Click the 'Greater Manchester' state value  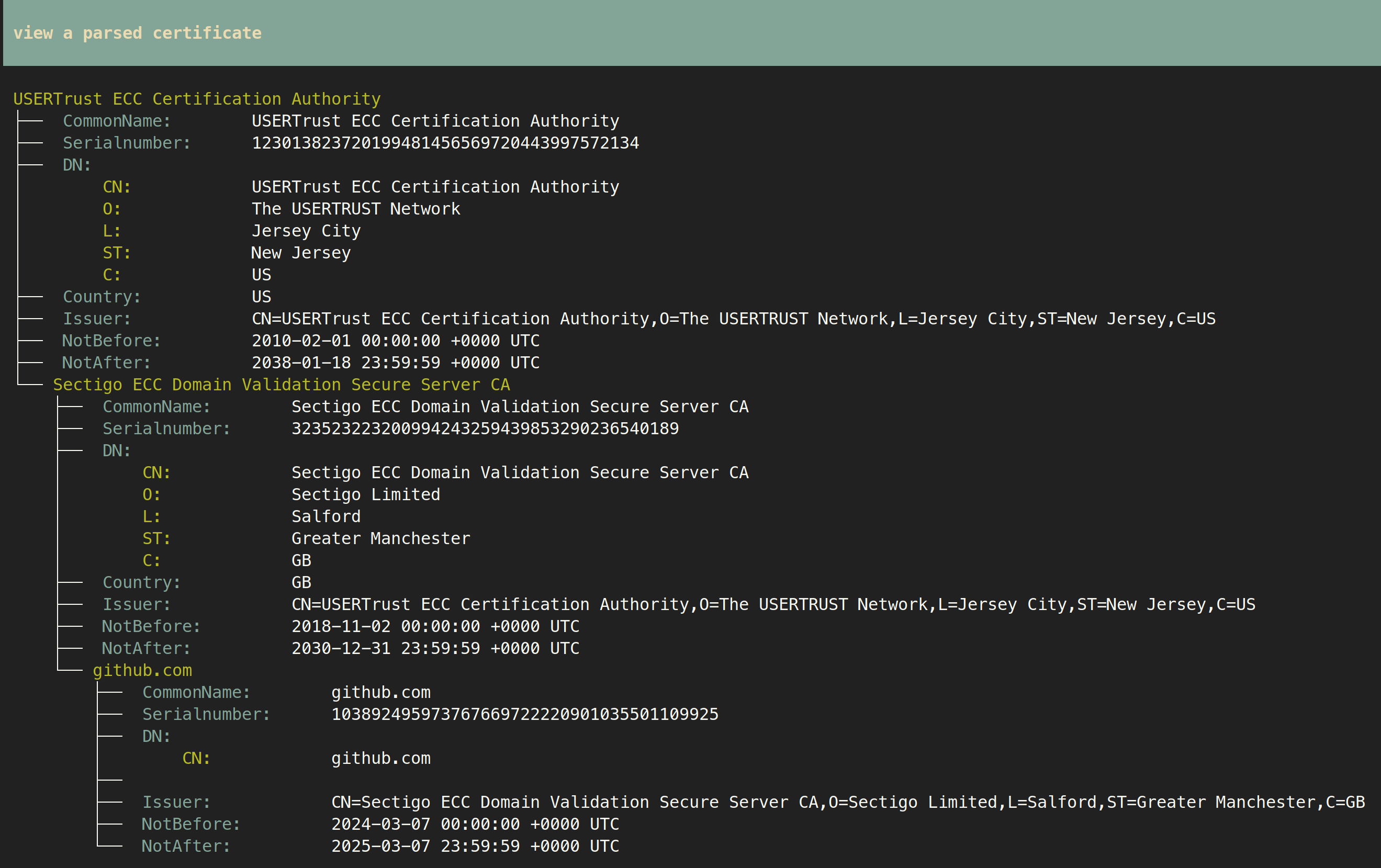(380, 538)
